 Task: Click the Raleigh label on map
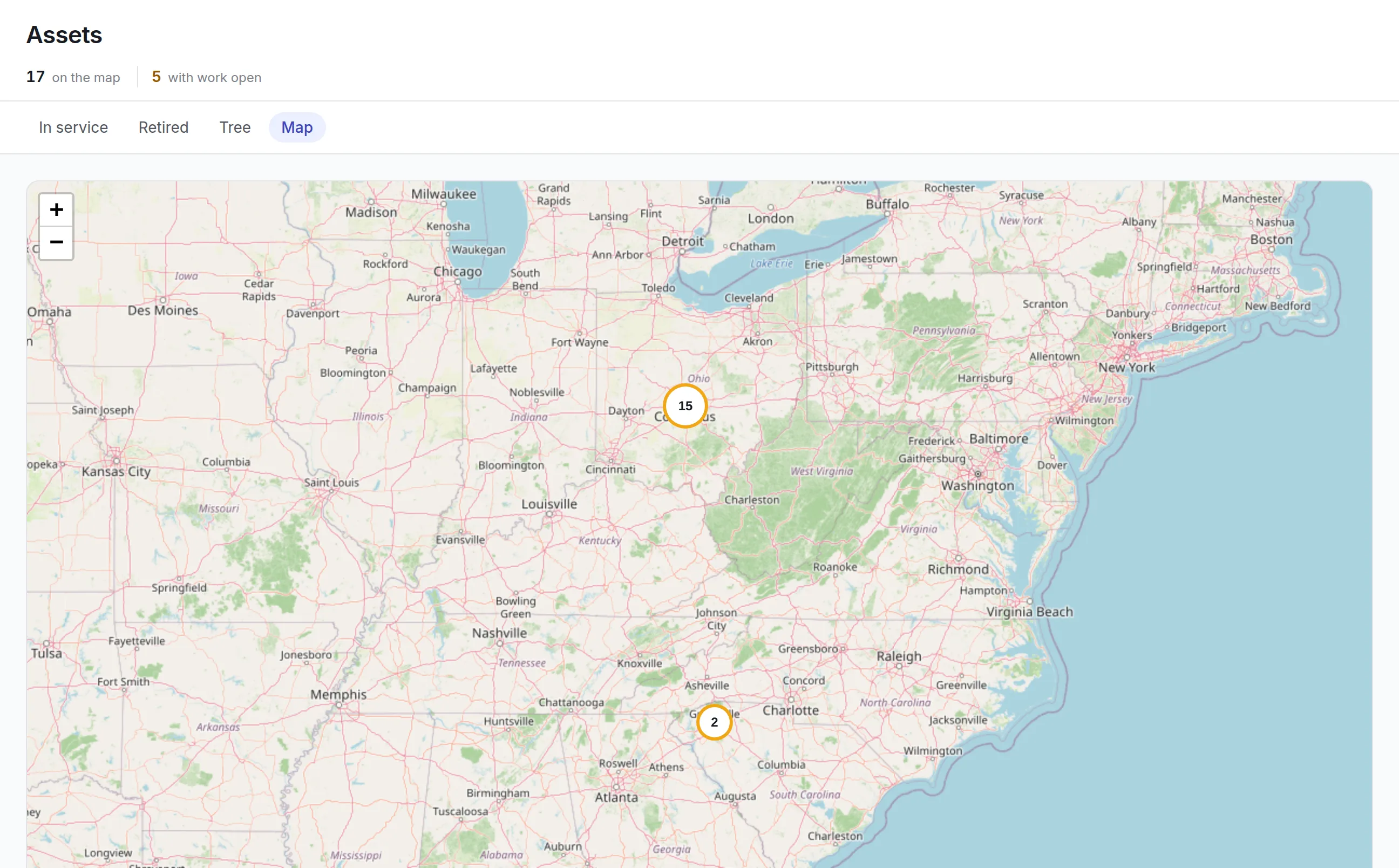coord(899,656)
